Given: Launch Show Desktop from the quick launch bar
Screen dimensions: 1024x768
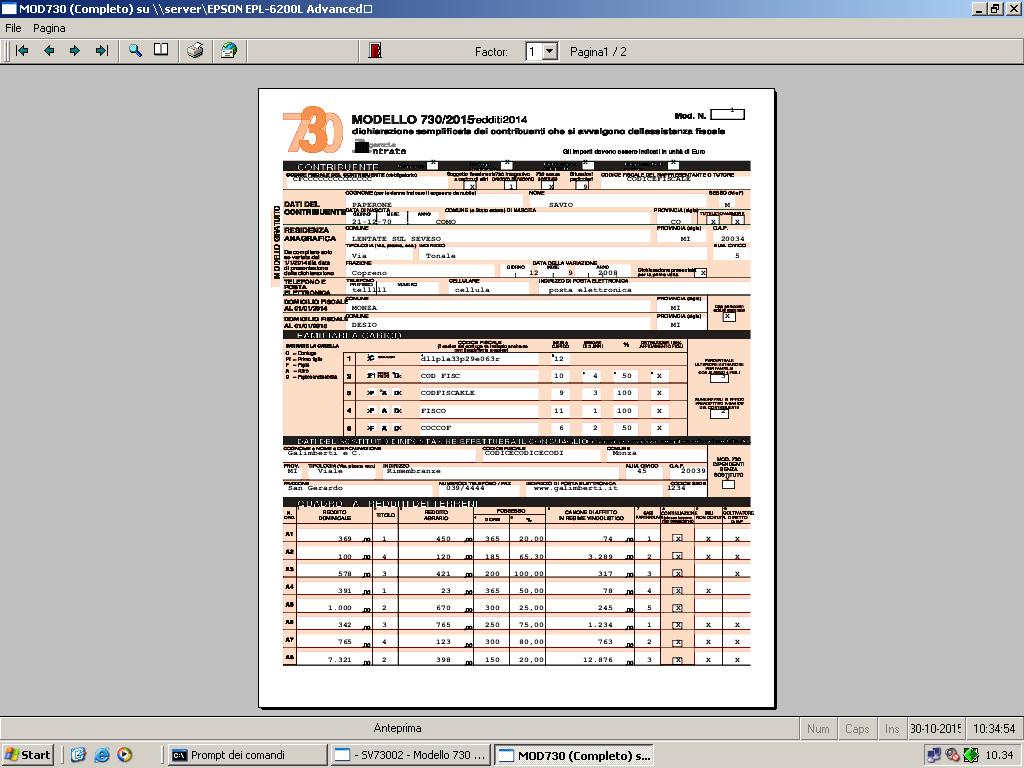Looking at the screenshot, I should pos(78,755).
